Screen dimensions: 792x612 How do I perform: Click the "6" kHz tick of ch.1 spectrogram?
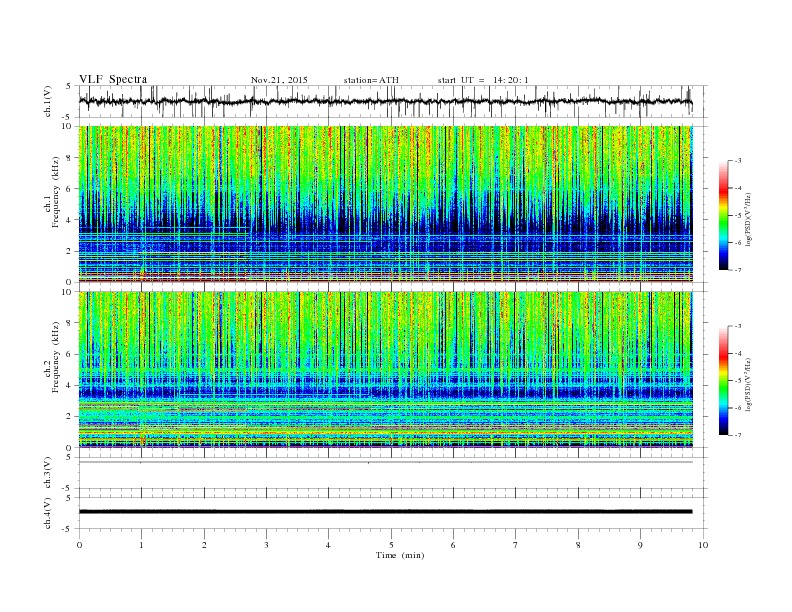pyautogui.click(x=70, y=189)
